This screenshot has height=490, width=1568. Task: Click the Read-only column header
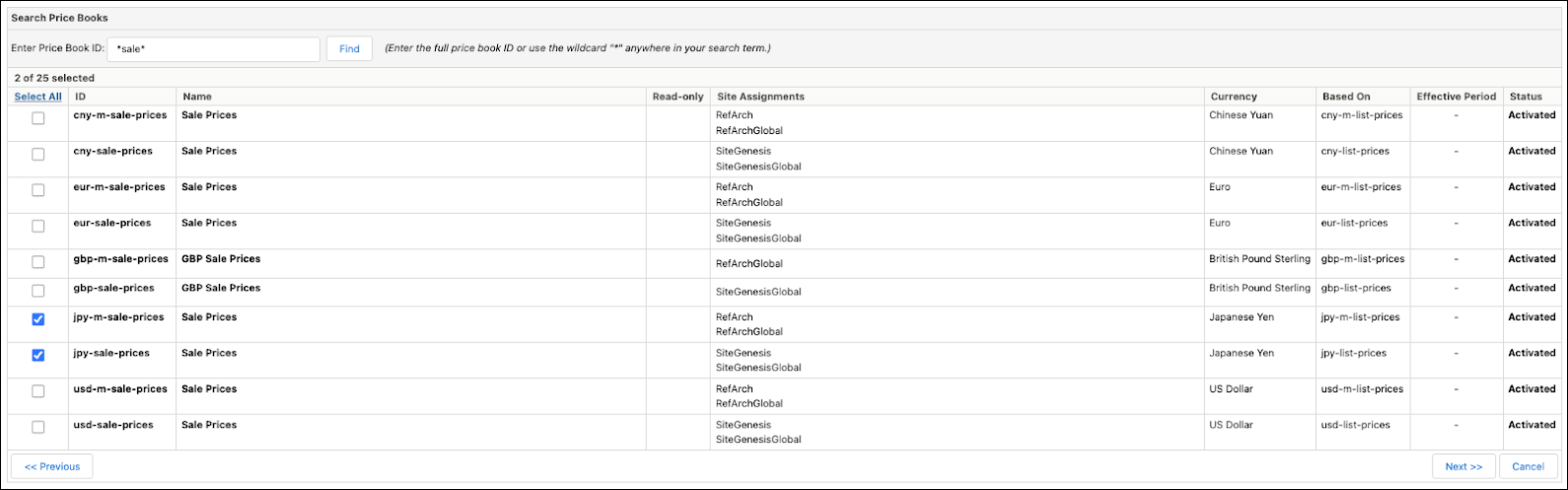[678, 97]
